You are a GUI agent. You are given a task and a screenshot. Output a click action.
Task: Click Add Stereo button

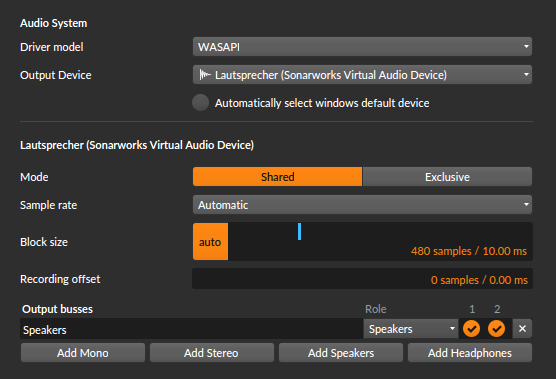pos(211,353)
